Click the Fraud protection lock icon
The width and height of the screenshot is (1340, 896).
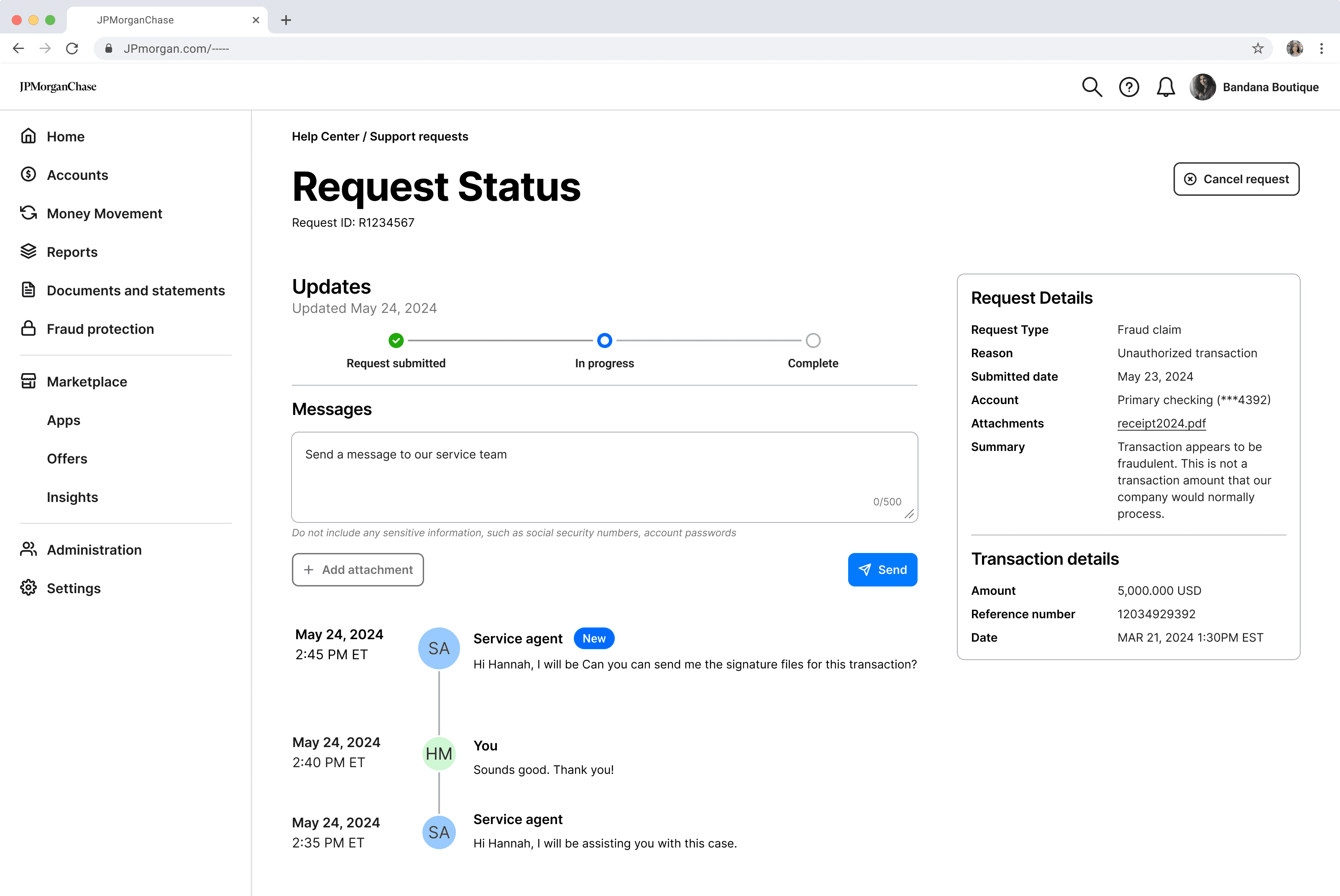pyautogui.click(x=28, y=328)
